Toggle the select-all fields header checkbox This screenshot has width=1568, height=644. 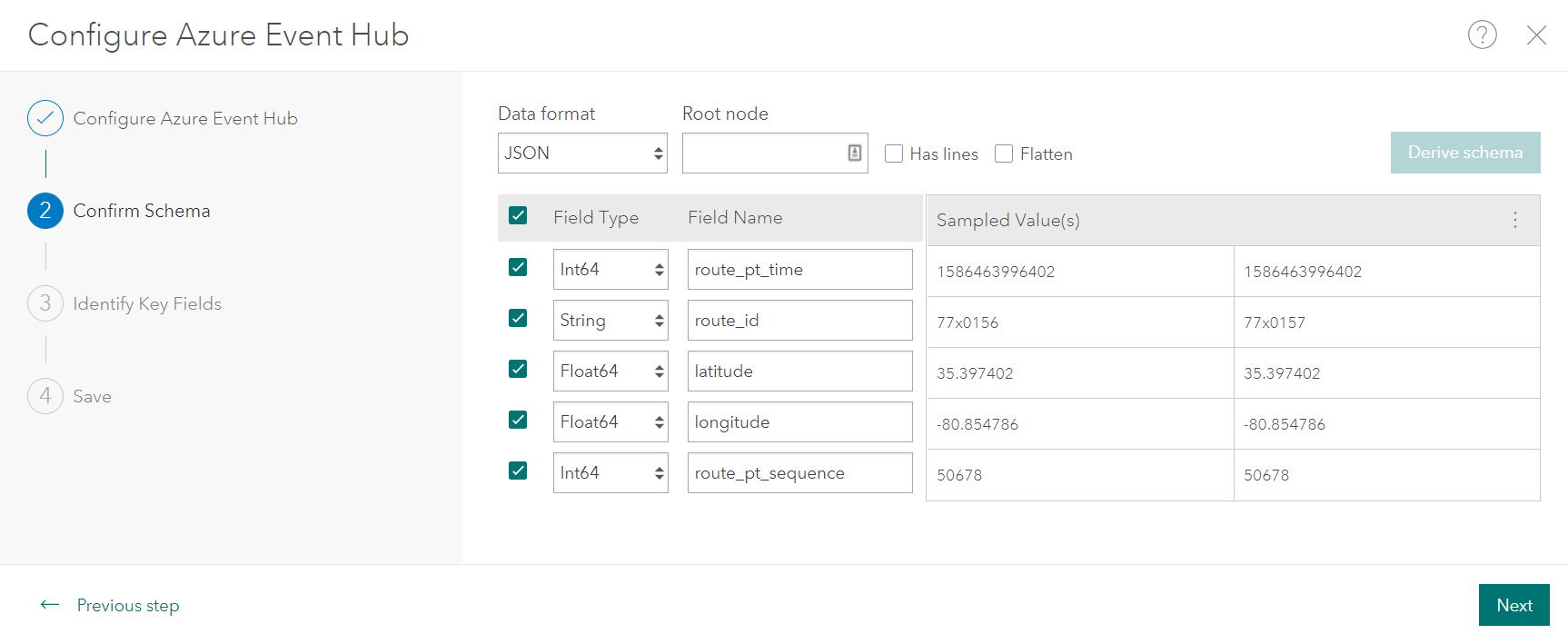[518, 215]
